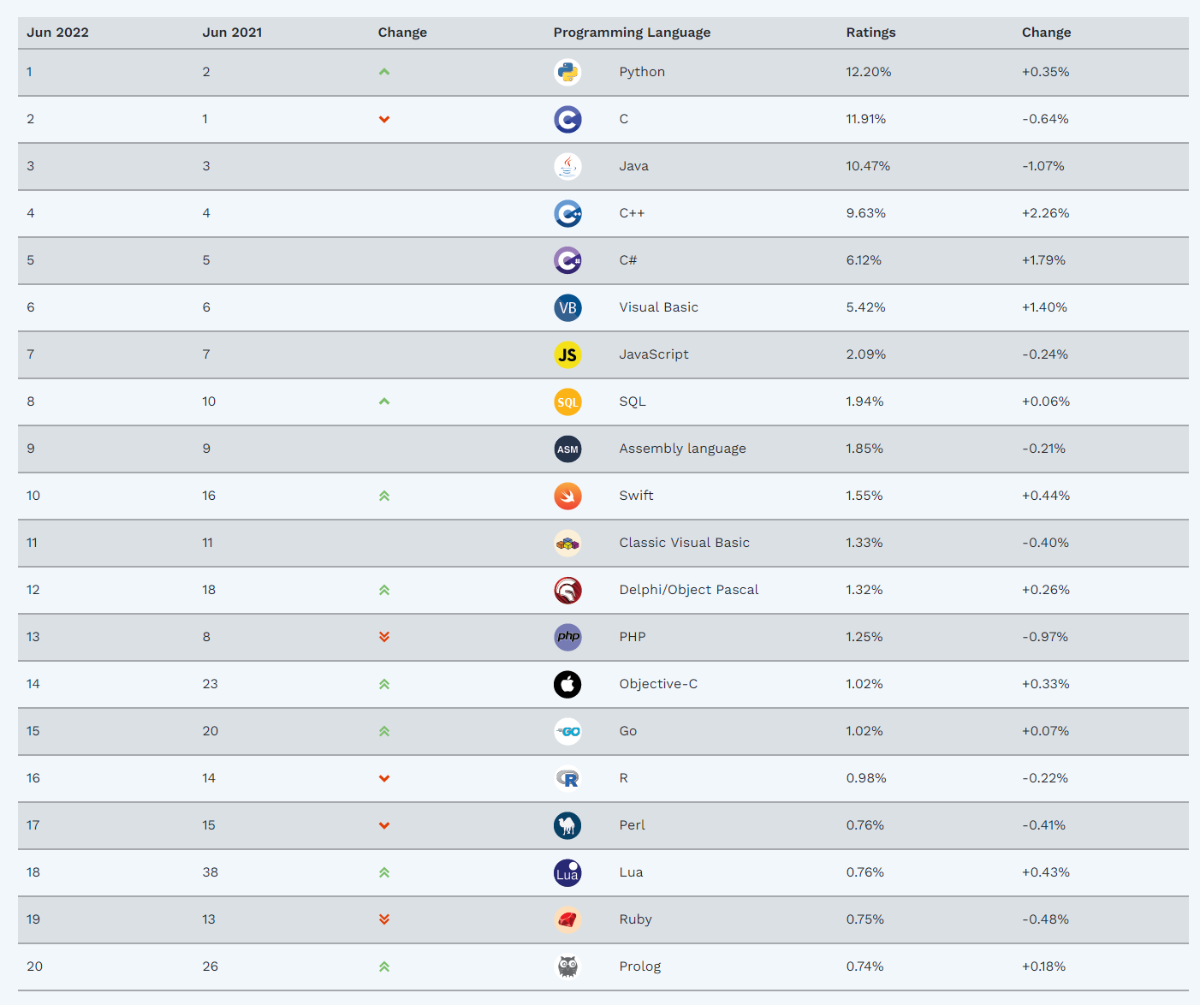Click the red double-down arrow beside PHP
Screen dimensions: 1200x1005
(x=384, y=637)
